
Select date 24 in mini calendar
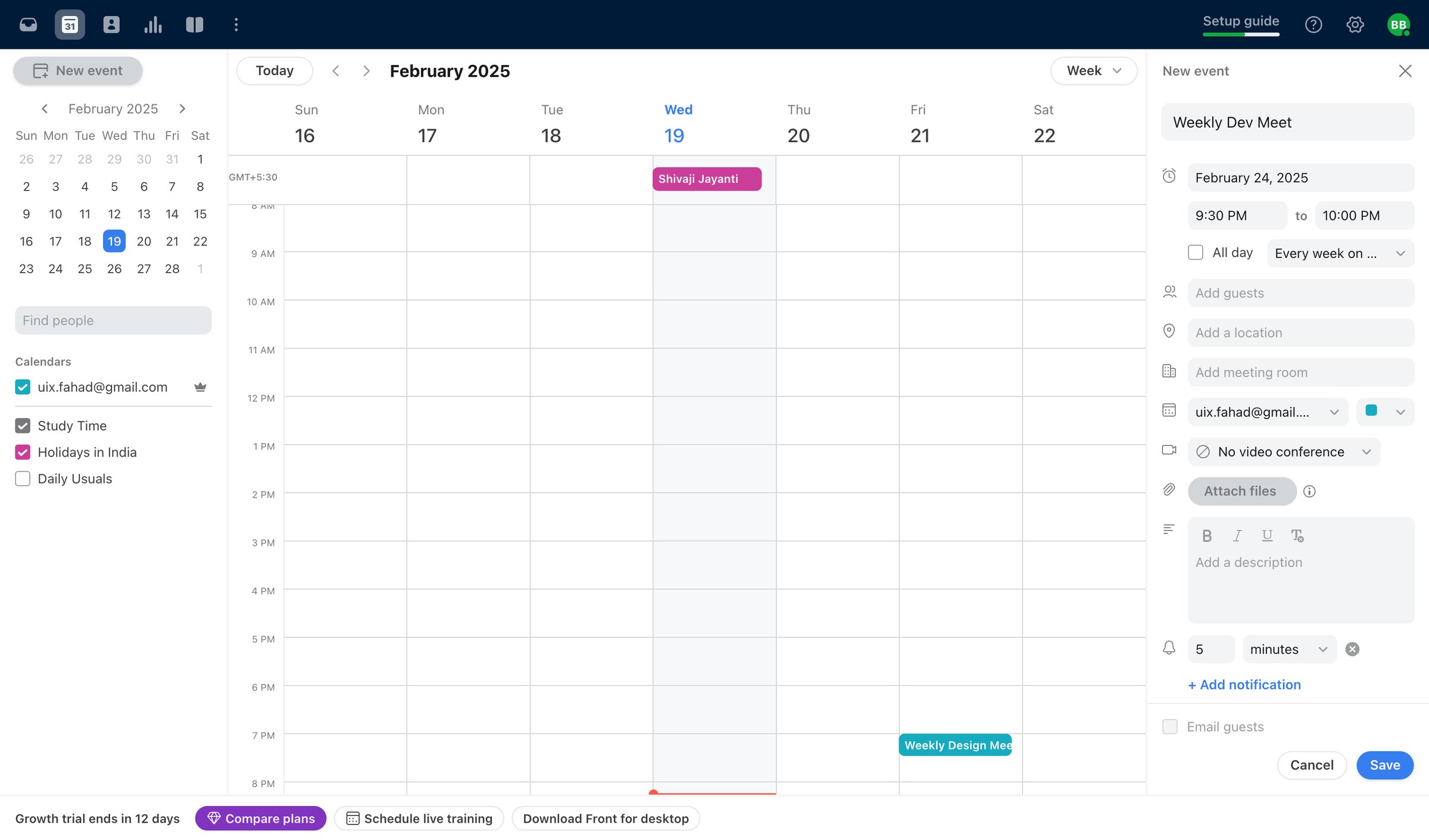pyautogui.click(x=55, y=268)
